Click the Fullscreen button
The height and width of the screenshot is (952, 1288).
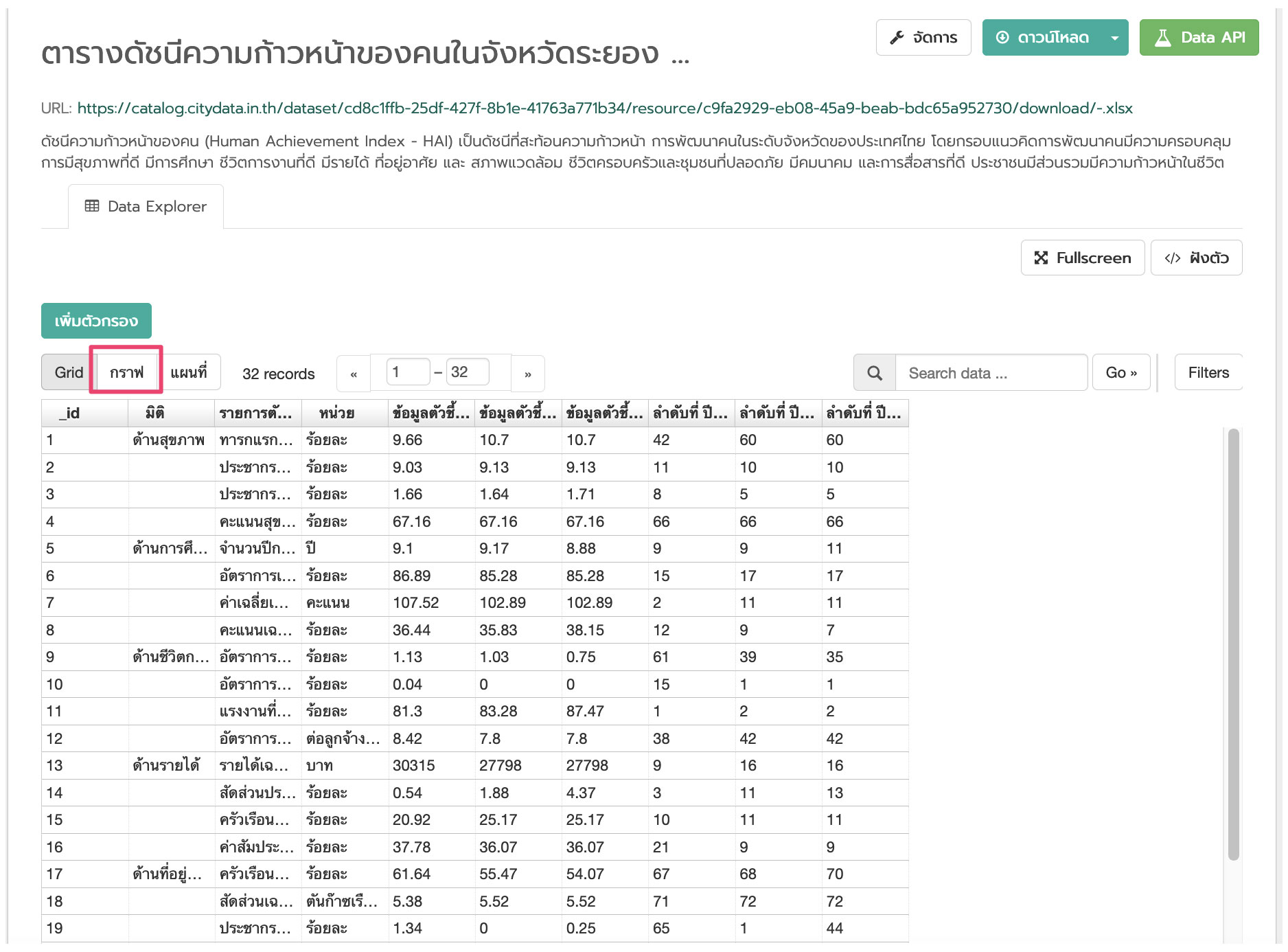[x=1082, y=258]
